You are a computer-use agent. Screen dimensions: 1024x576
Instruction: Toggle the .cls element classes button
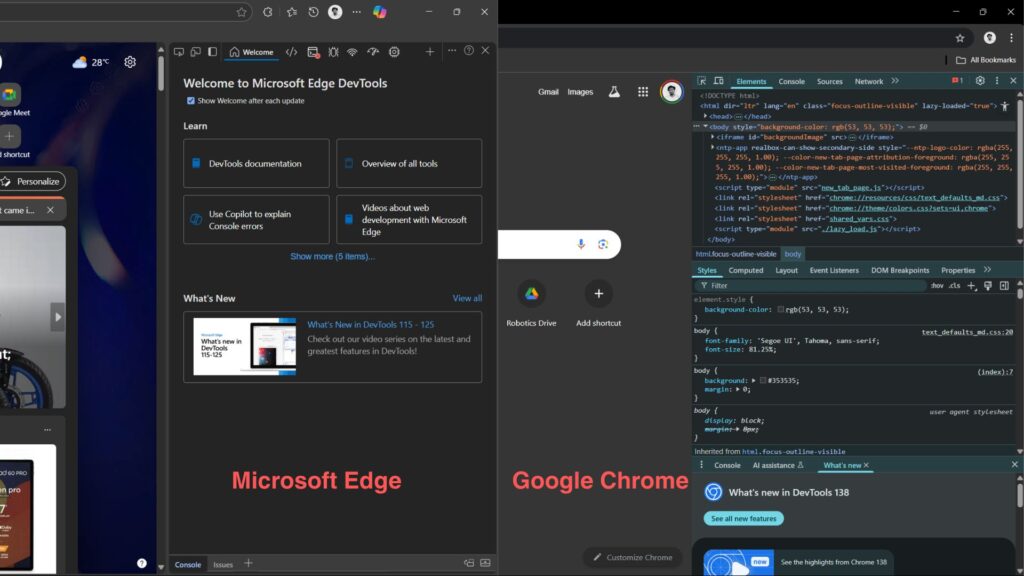(954, 286)
